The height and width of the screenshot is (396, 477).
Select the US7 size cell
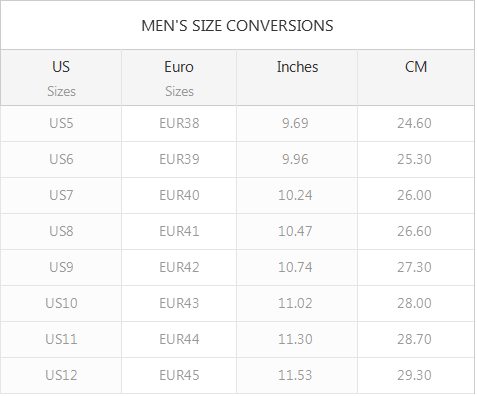[61, 195]
